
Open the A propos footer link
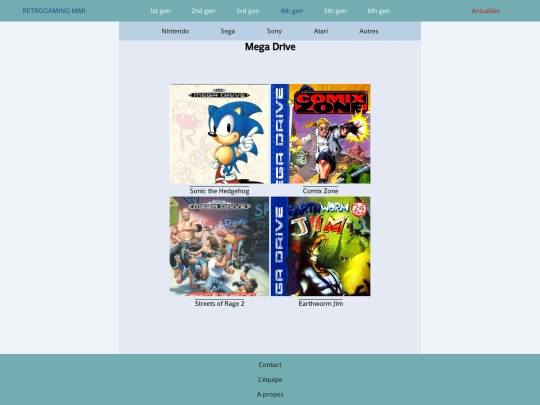pos(270,394)
